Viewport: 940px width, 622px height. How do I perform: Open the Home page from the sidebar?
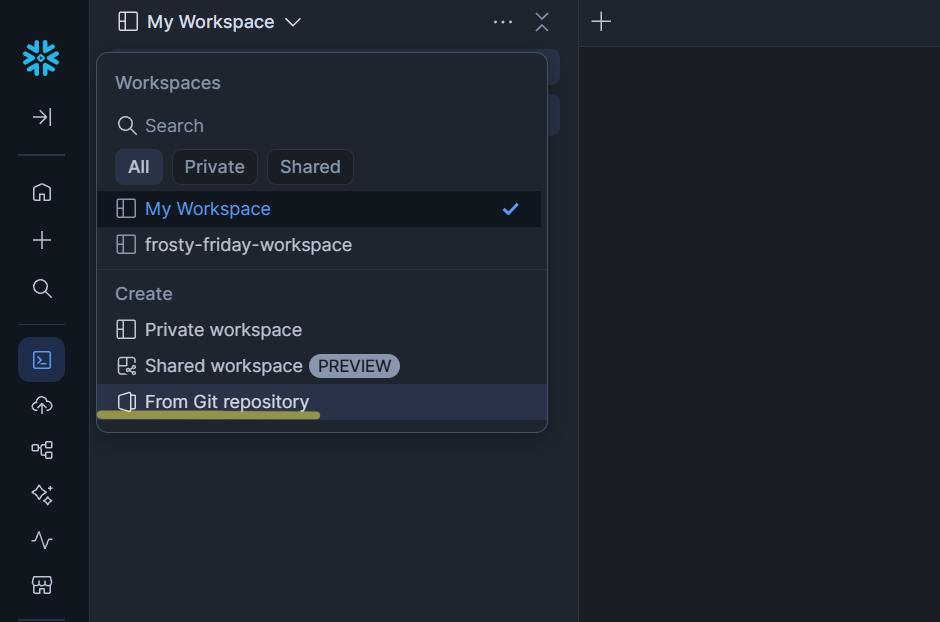pyautogui.click(x=41, y=192)
